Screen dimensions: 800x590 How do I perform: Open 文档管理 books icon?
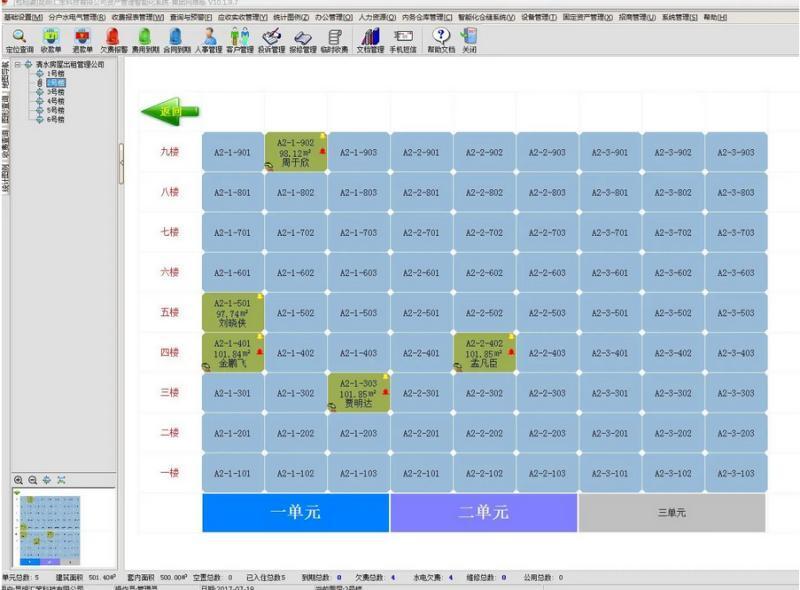(x=370, y=40)
